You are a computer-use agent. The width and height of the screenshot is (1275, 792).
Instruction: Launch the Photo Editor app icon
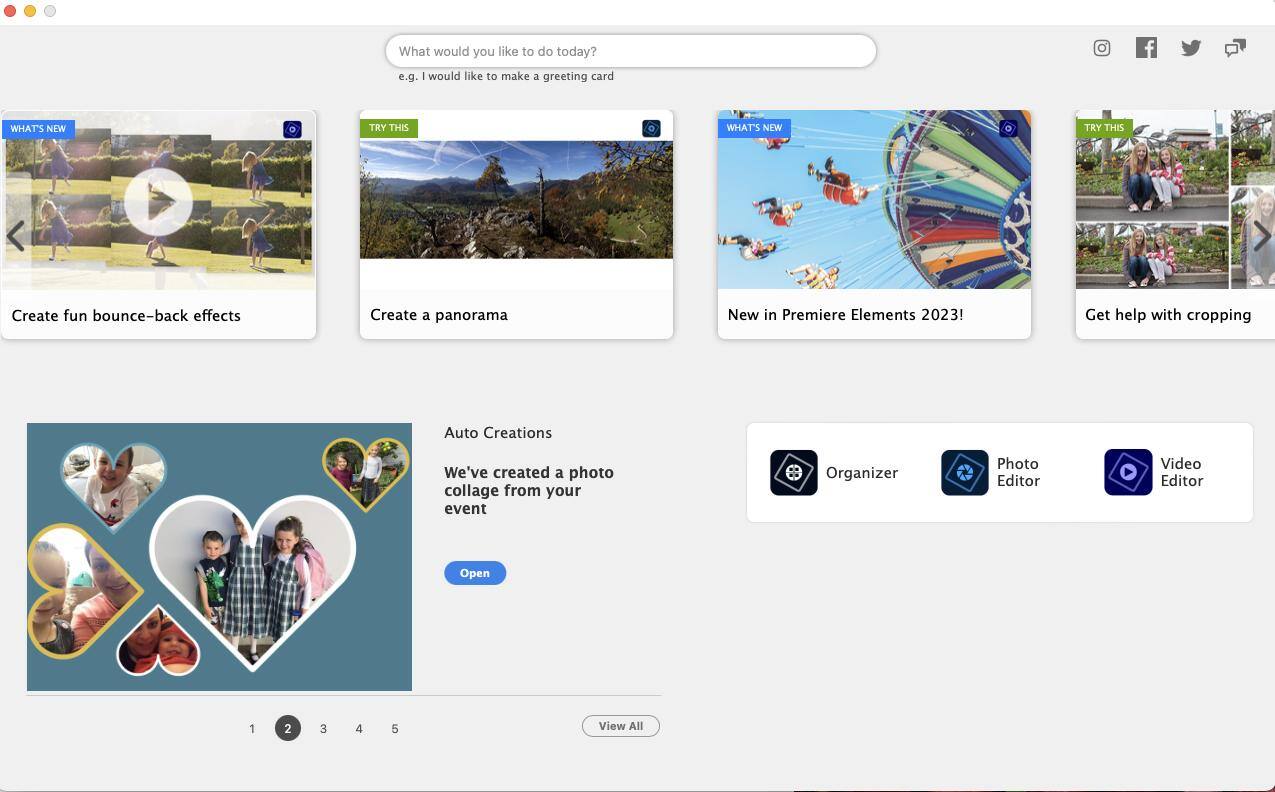(964, 473)
